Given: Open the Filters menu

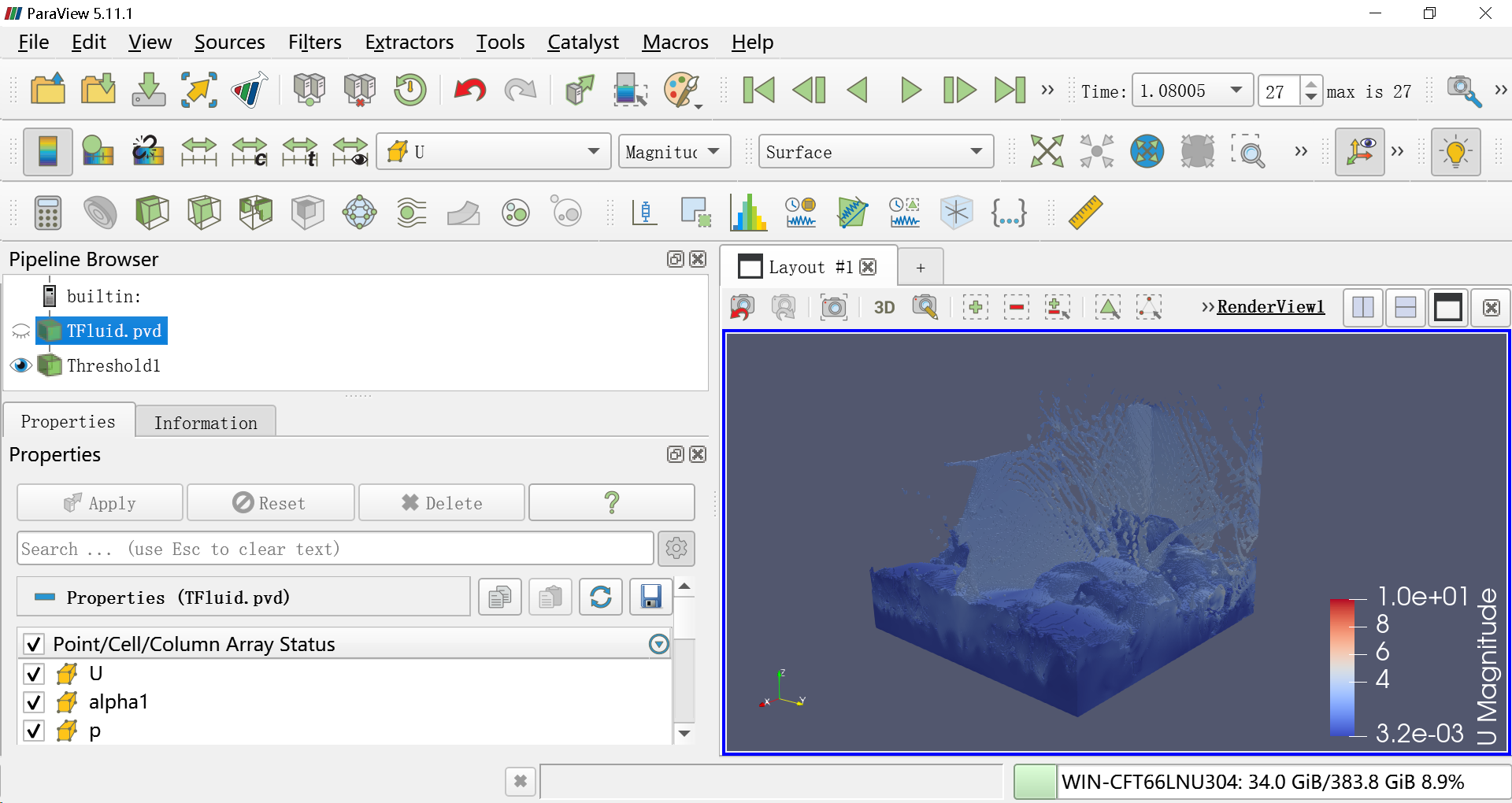Looking at the screenshot, I should (314, 42).
